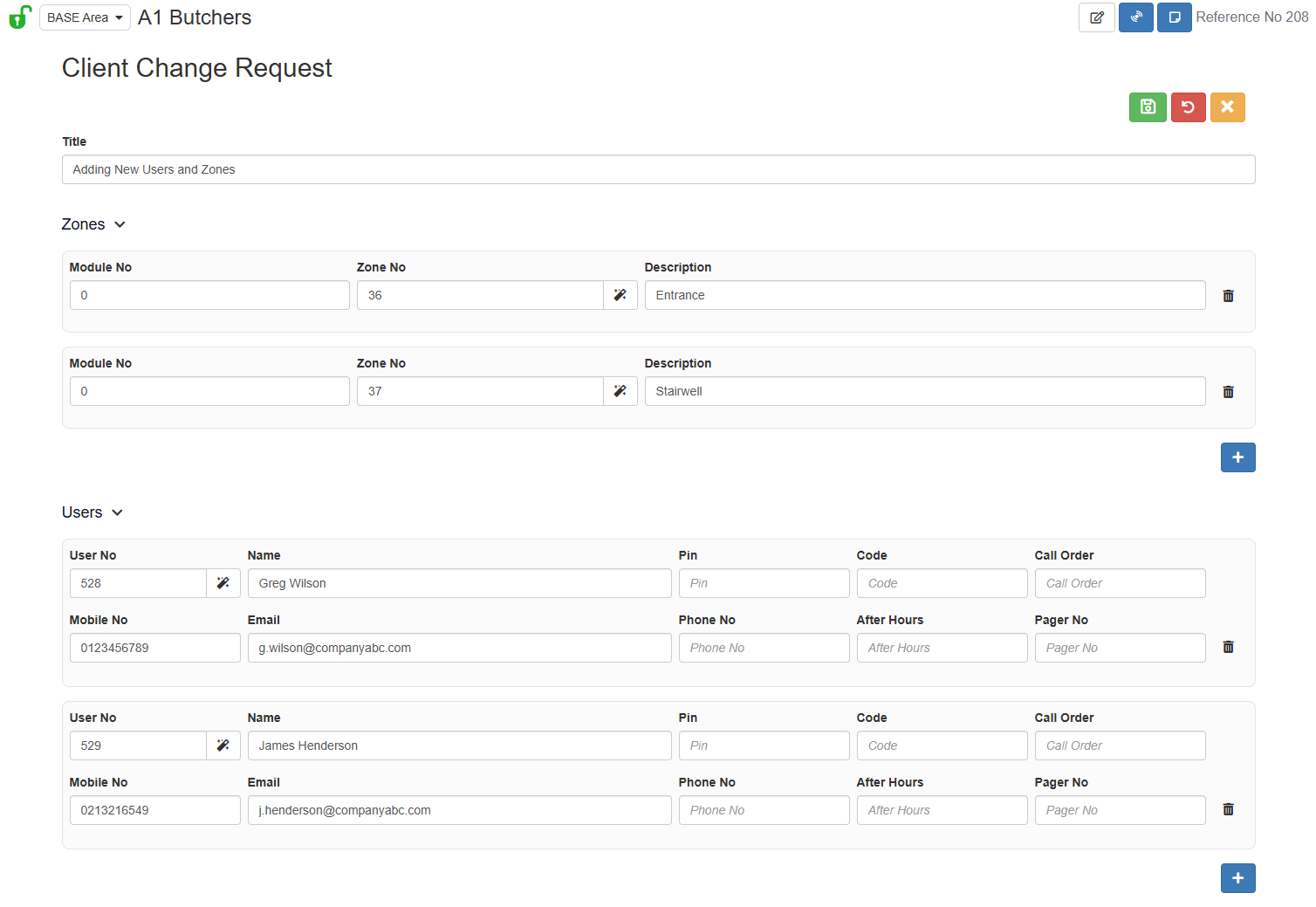Add a new user with plus button
The width and height of the screenshot is (1316, 907).
(1237, 878)
